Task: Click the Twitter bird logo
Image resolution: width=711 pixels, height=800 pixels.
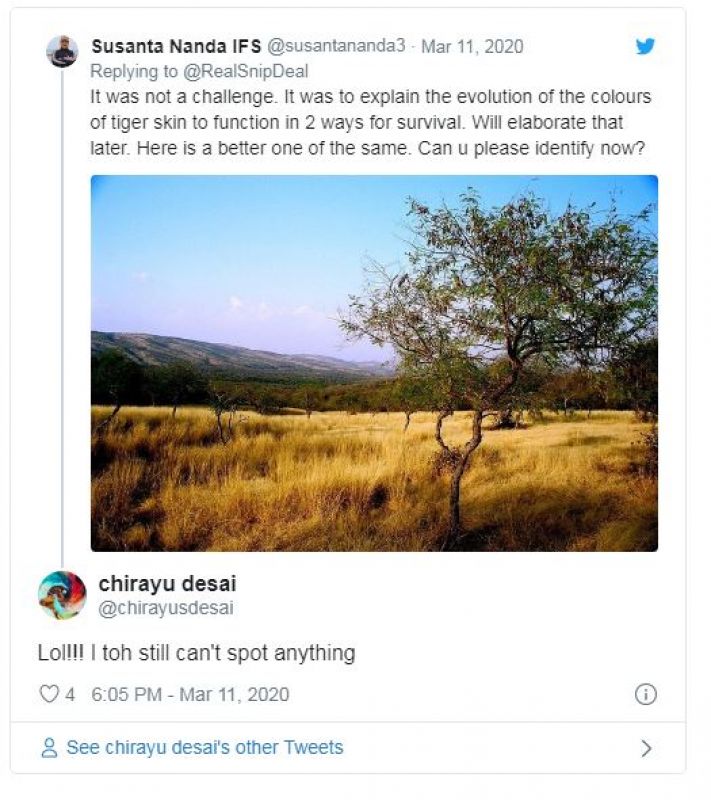Action: [645, 46]
